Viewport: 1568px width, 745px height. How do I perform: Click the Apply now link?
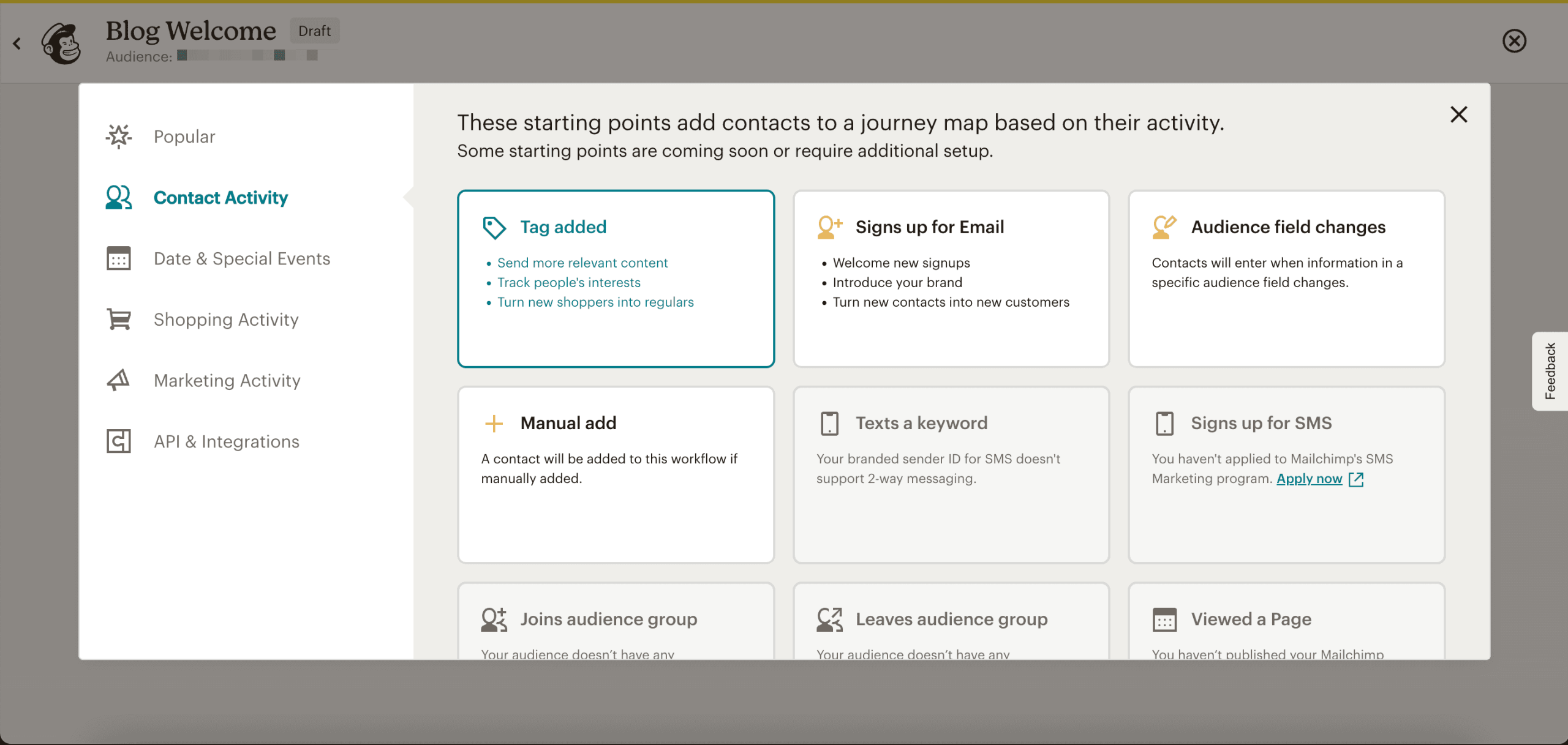pos(1309,478)
